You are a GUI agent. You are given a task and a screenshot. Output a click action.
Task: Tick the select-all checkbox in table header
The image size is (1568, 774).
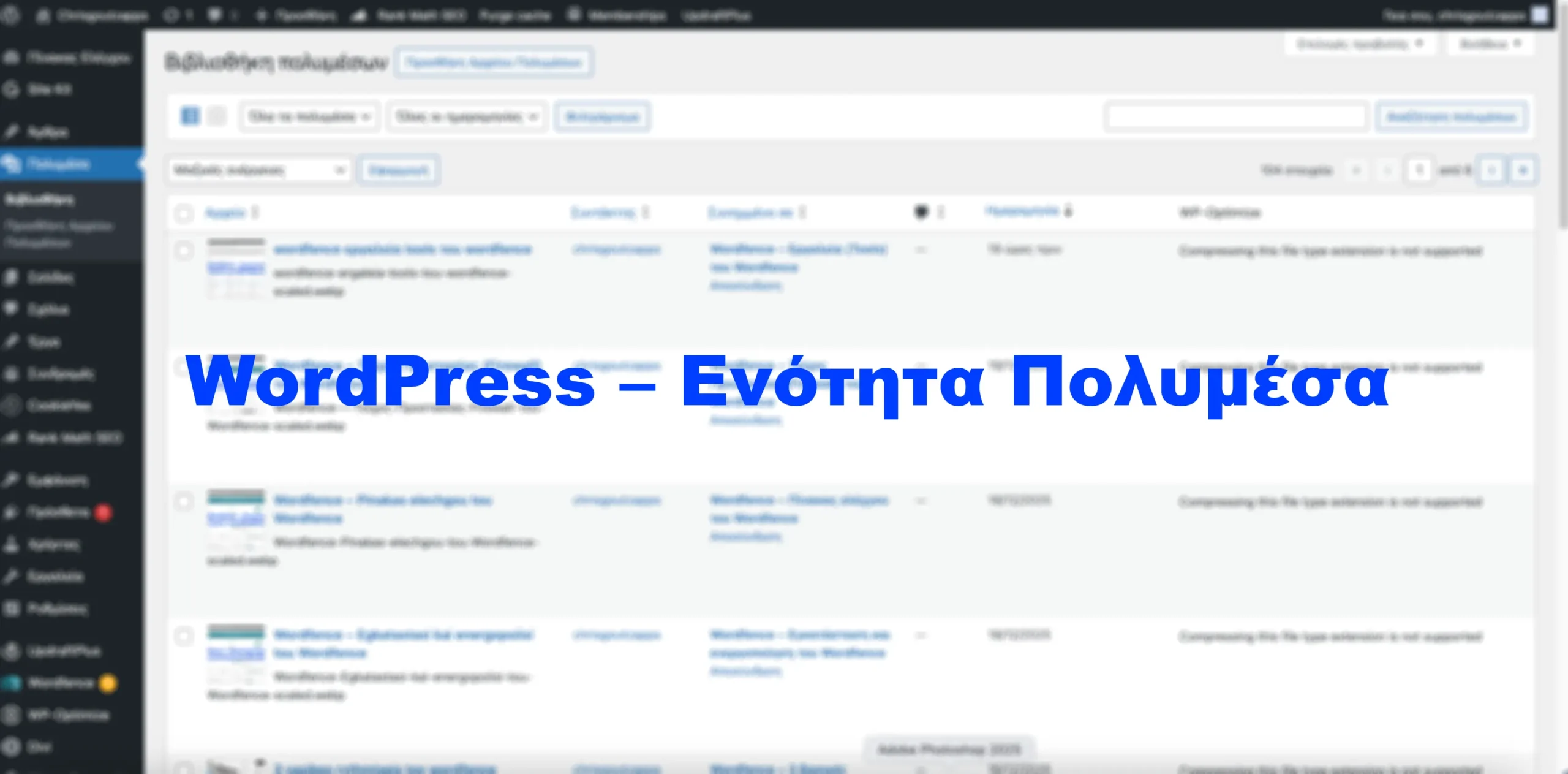click(x=183, y=213)
